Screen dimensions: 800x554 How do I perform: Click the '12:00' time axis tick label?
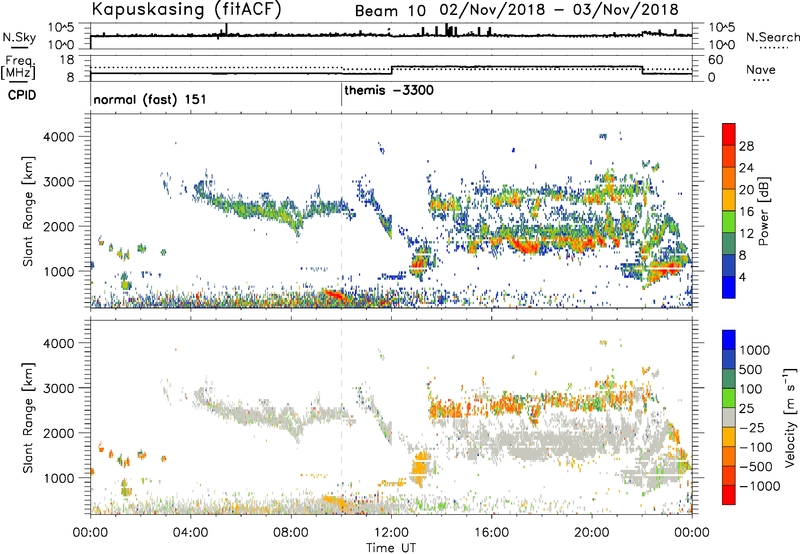pos(391,532)
